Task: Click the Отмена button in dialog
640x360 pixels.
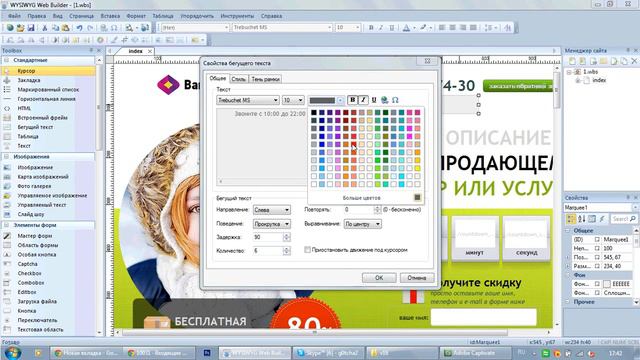Action: tap(416, 278)
